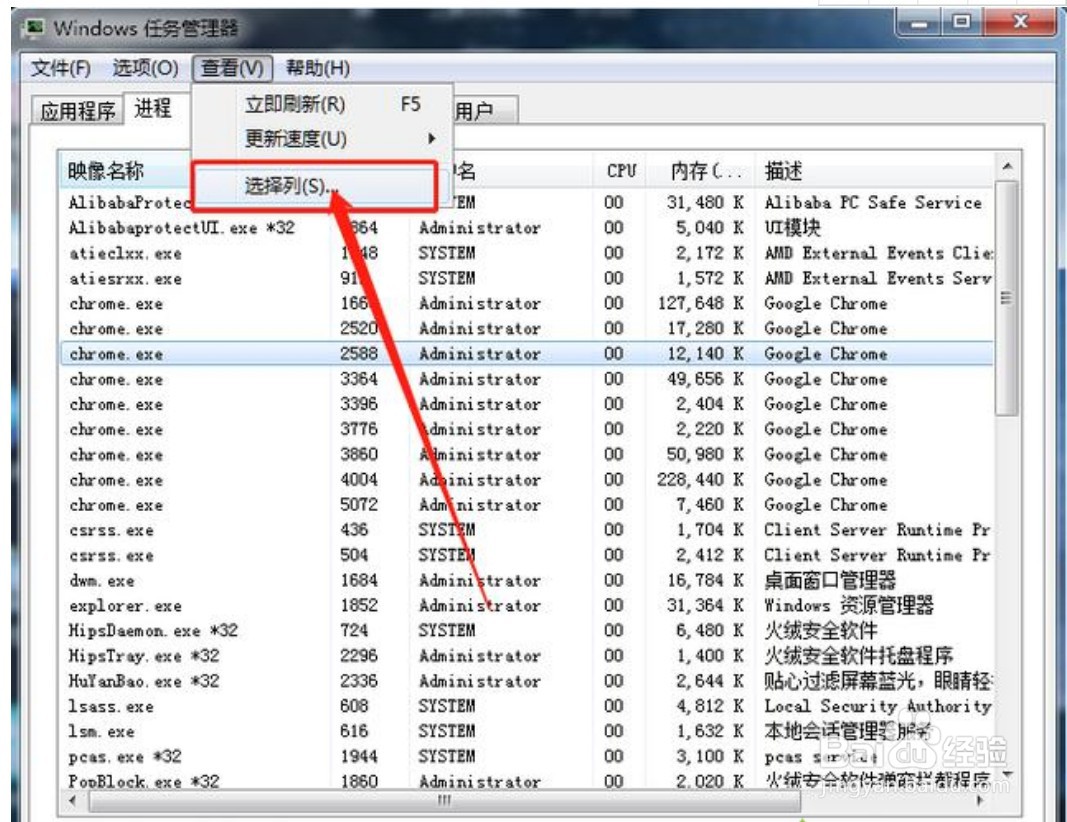The image size is (1067, 822).
Task: Select chrome.exe with PID 4004
Action: (x=527, y=480)
